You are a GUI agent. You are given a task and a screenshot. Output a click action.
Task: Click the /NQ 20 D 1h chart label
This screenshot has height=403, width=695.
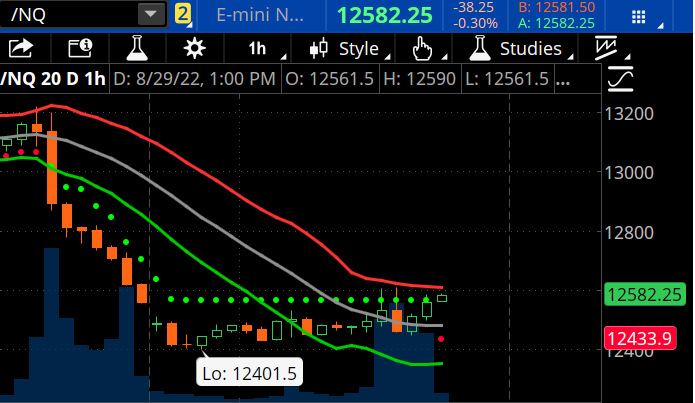tap(53, 79)
